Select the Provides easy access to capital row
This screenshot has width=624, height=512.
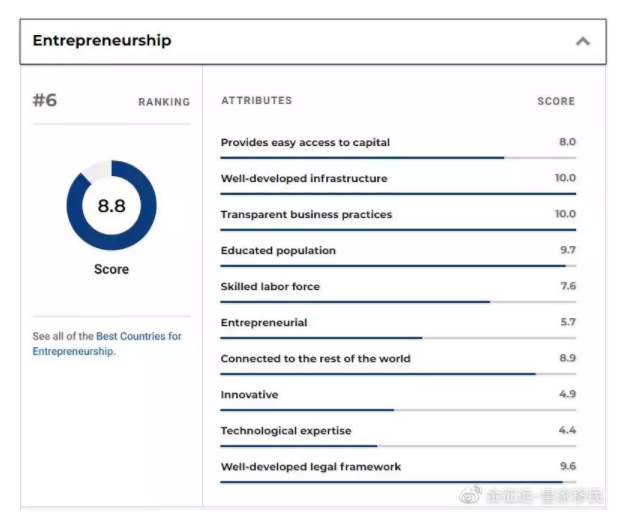coord(398,148)
